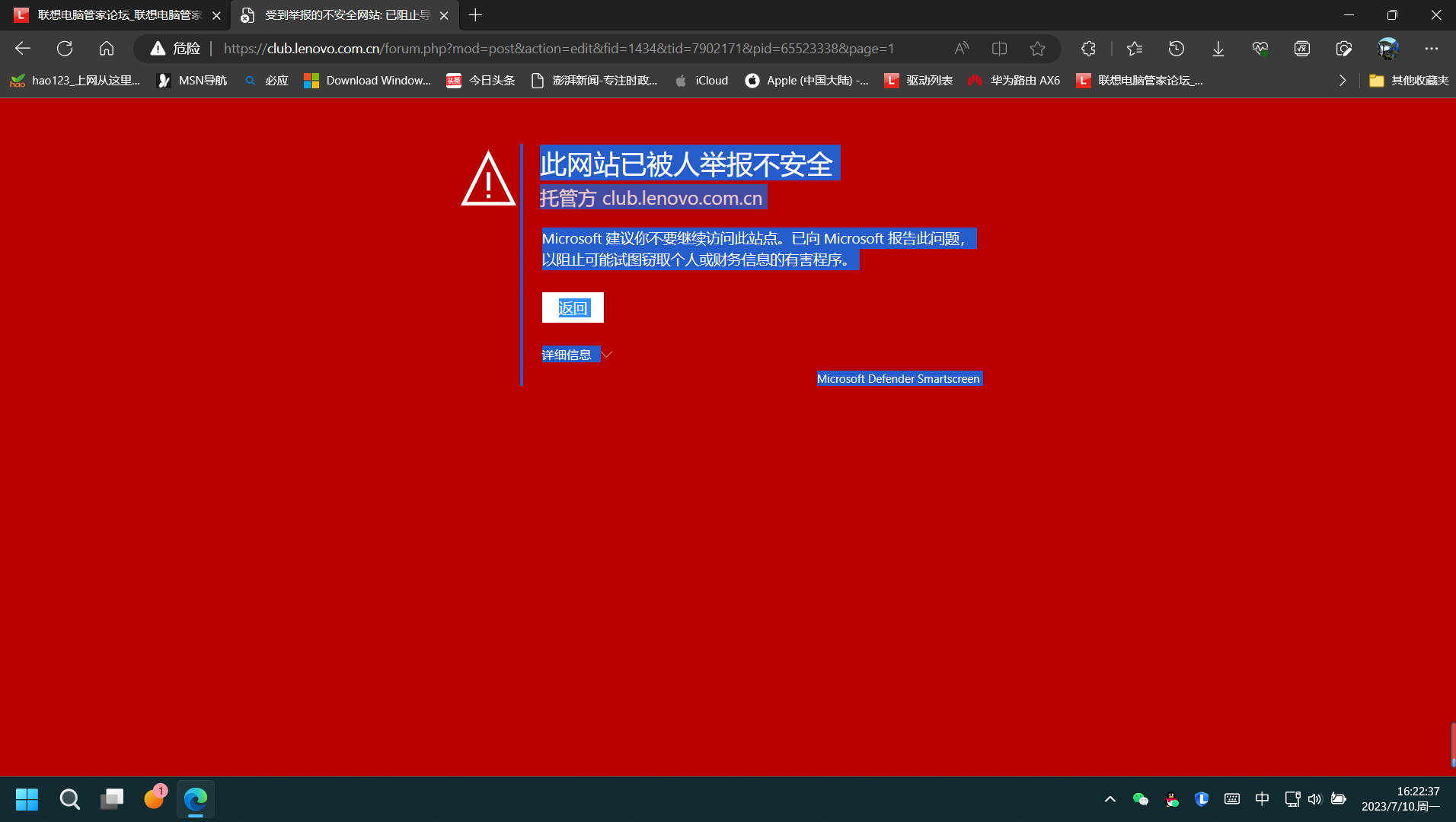Image resolution: width=1456 pixels, height=822 pixels.
Task: Open MSN导航 bookmark
Action: 192,81
